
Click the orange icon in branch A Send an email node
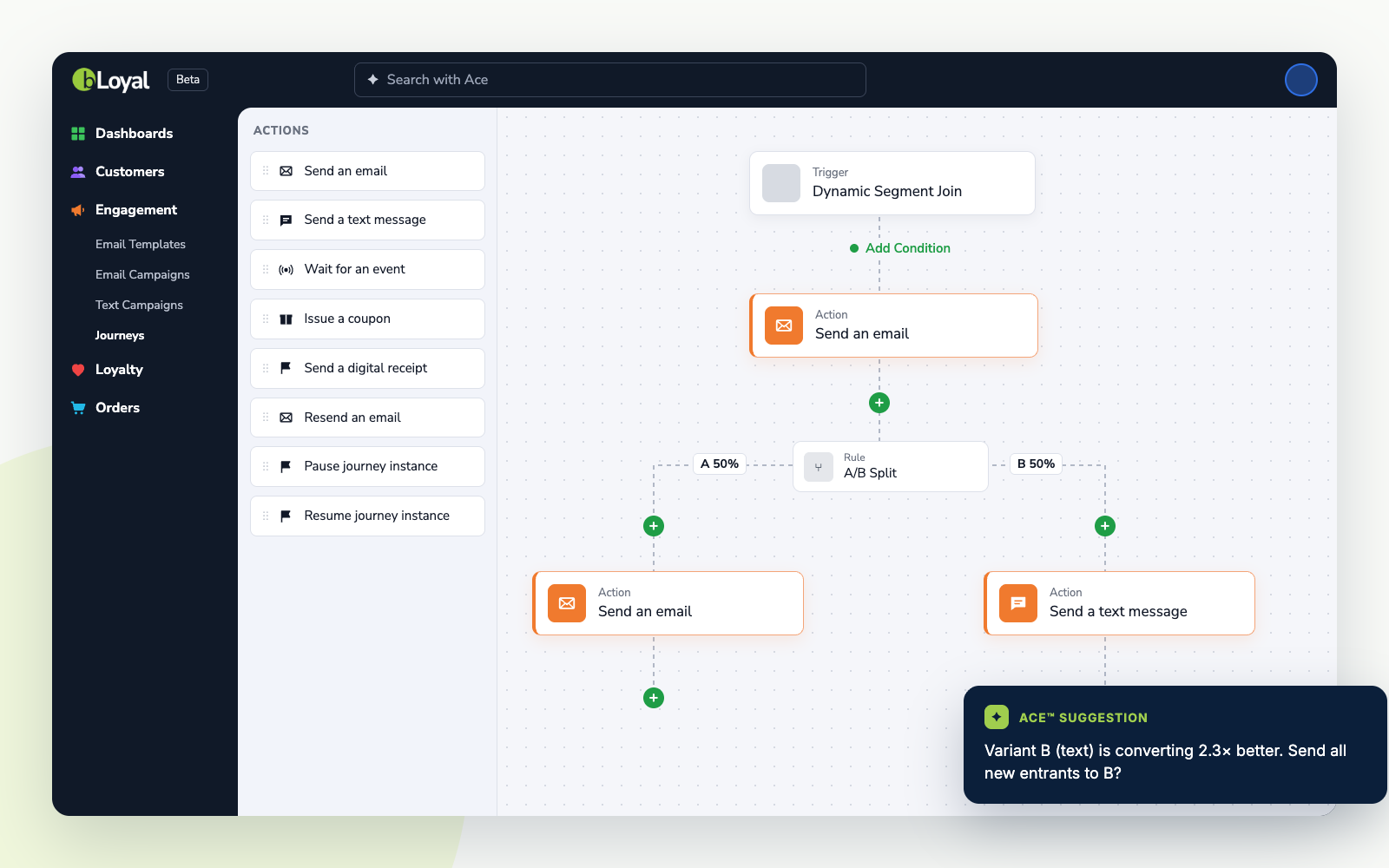coord(567,603)
